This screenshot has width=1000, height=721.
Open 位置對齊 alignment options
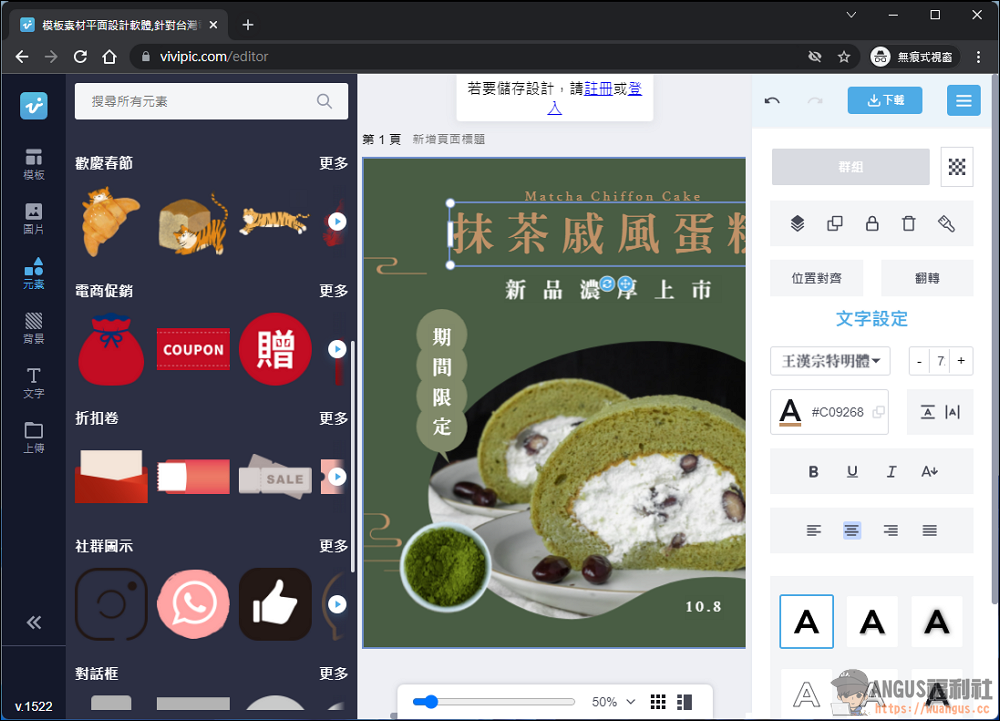(816, 278)
